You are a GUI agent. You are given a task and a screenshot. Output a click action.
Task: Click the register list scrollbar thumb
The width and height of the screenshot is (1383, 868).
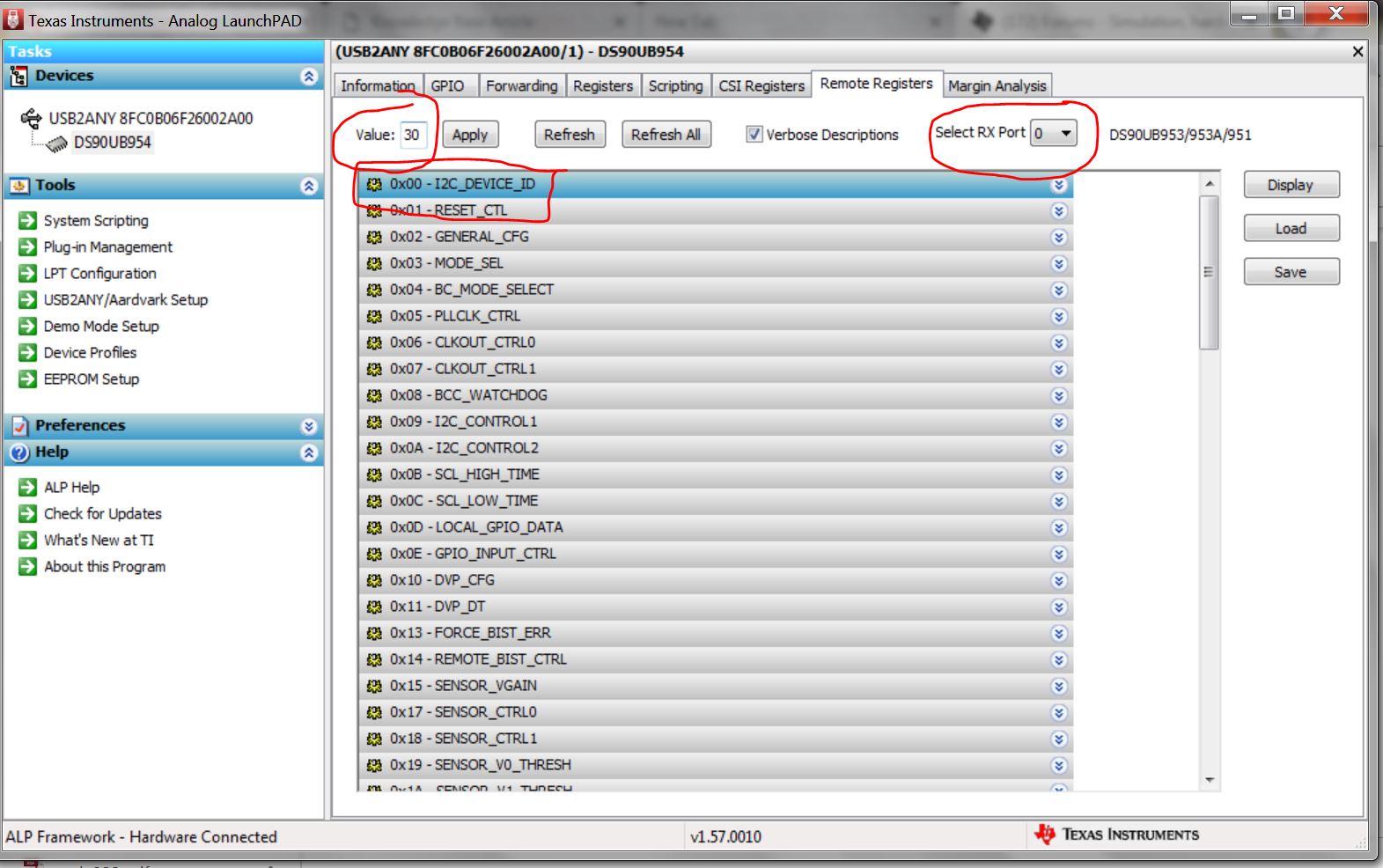(x=1210, y=273)
